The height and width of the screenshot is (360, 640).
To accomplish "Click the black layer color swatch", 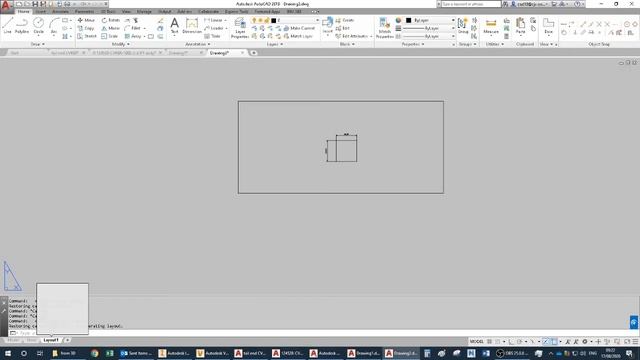I will point(274,20).
